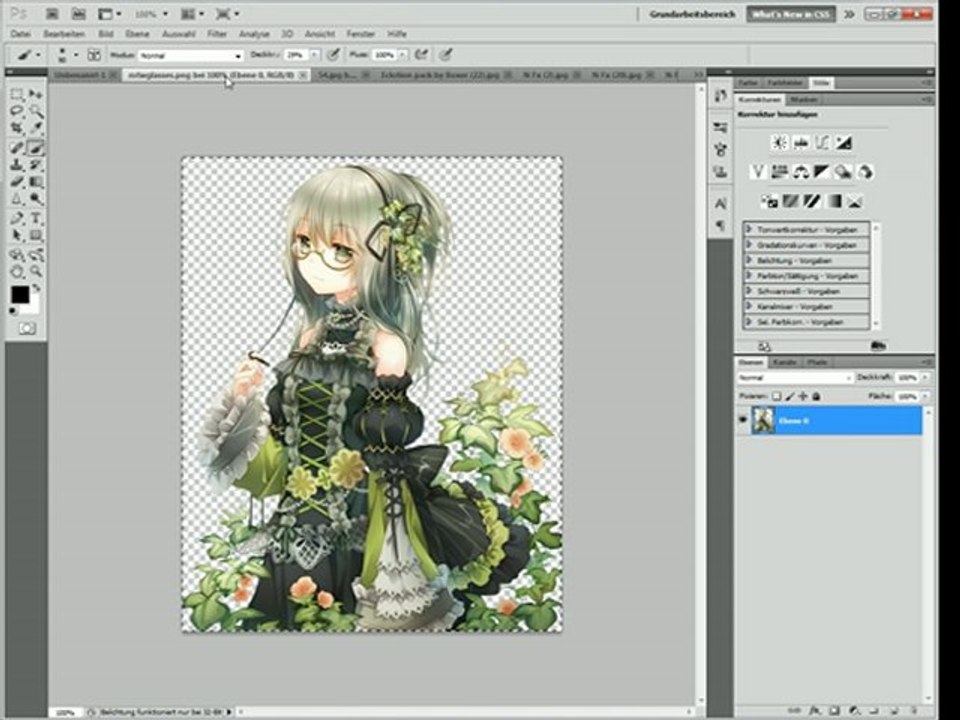Lock image pixels with brush lock
Image resolution: width=960 pixels, height=720 pixels.
790,396
